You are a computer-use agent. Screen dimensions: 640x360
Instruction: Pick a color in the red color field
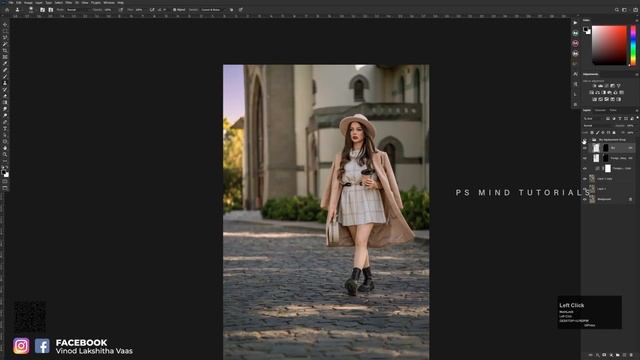click(x=609, y=45)
